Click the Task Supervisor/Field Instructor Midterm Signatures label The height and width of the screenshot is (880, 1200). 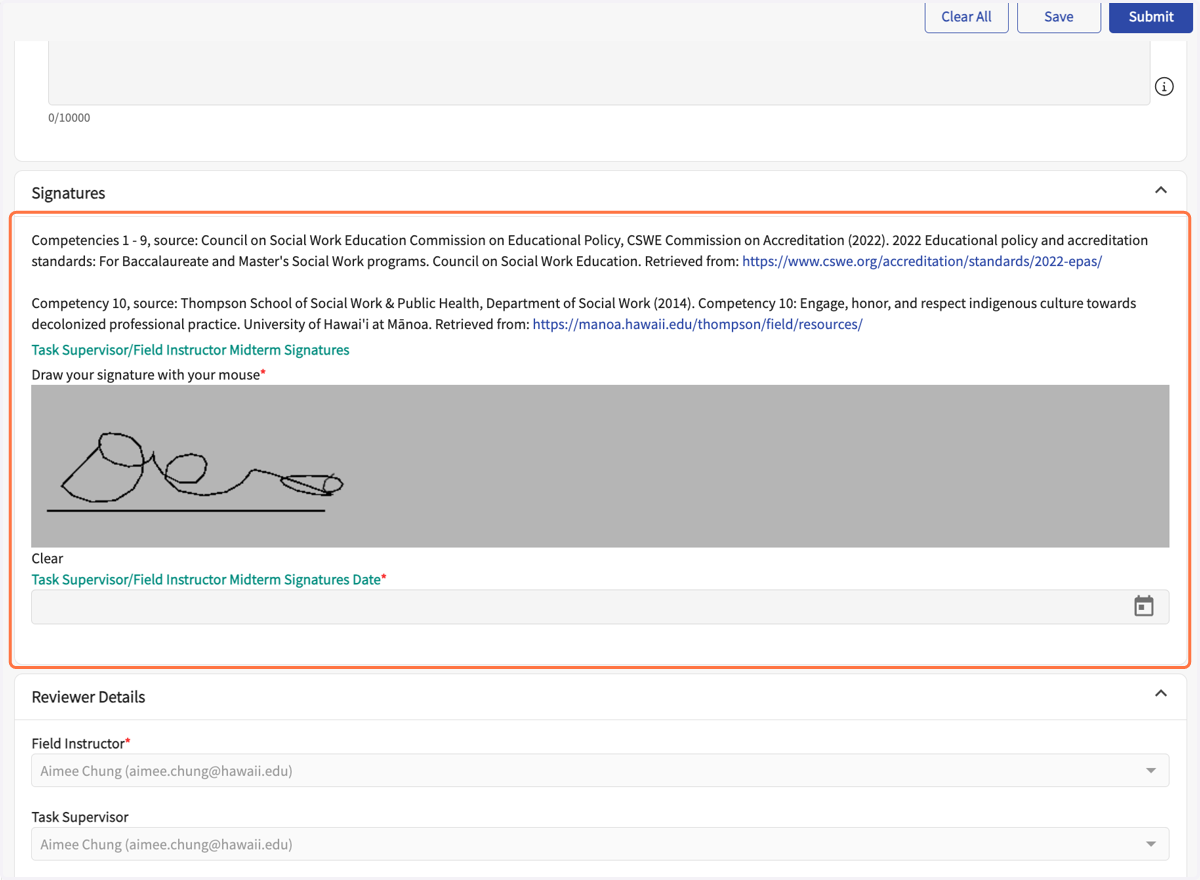[190, 350]
